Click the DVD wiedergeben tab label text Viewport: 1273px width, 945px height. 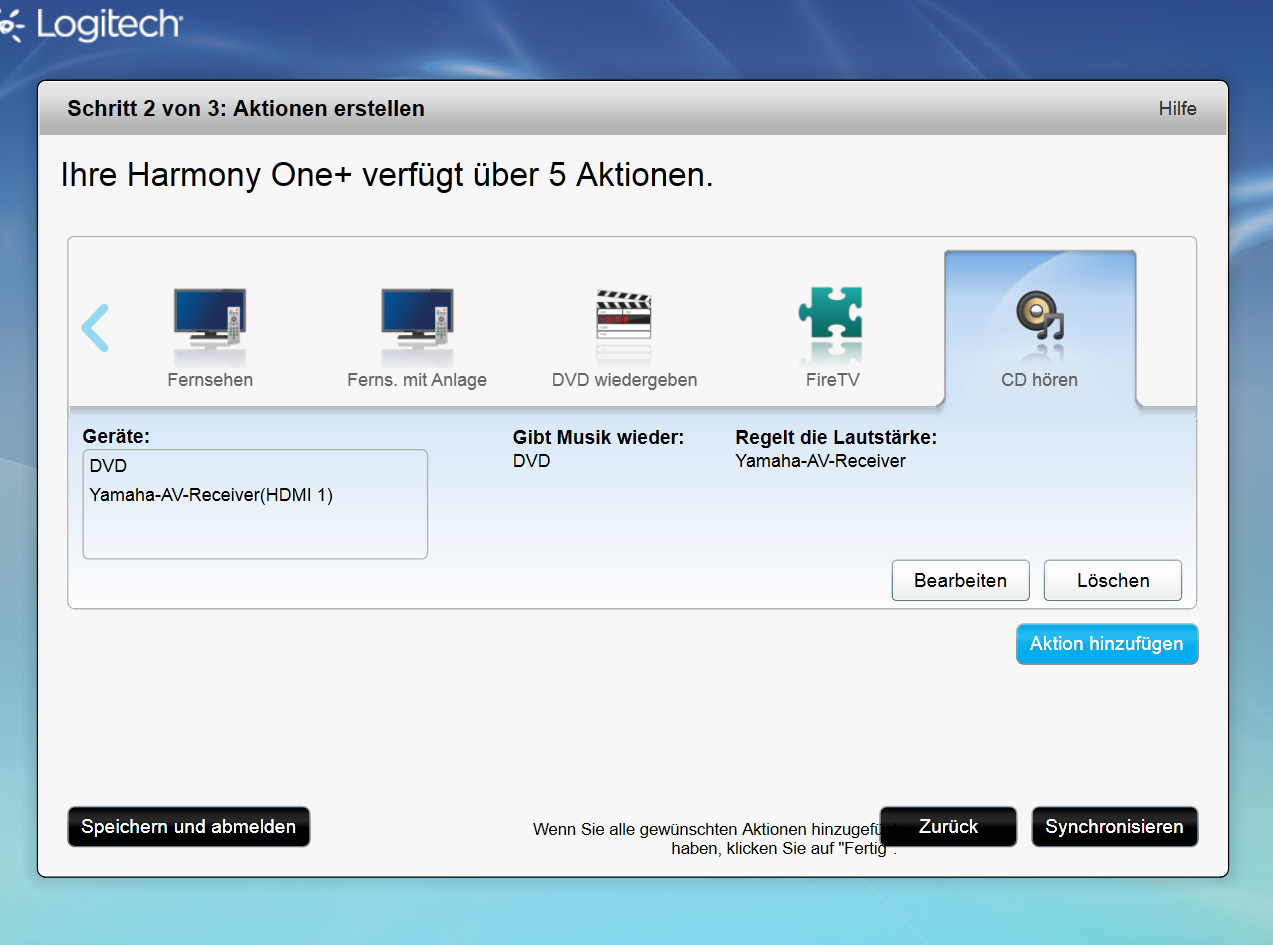[x=624, y=380]
